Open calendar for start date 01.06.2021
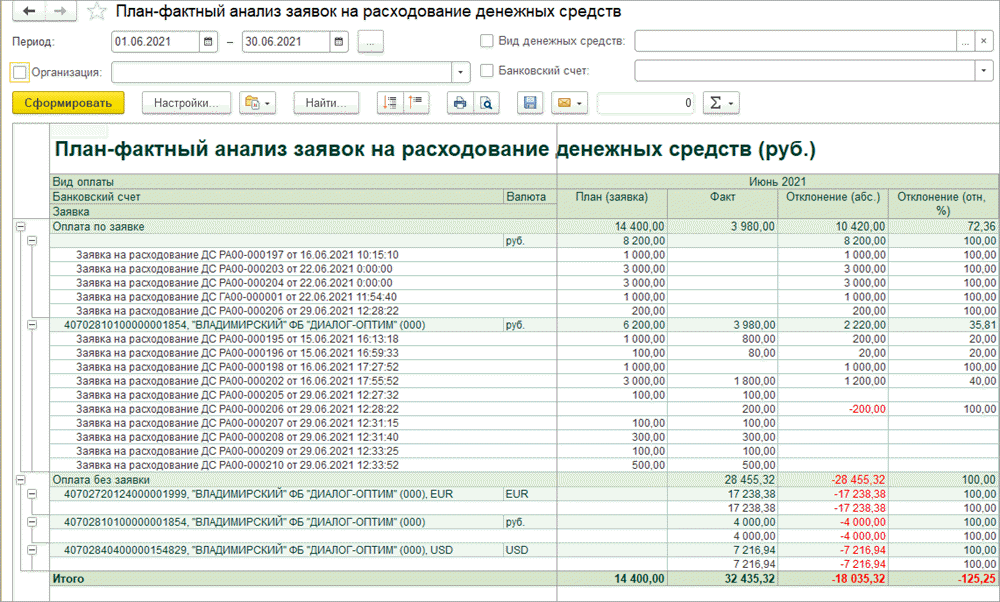This screenshot has height=602, width=1000. coord(208,42)
